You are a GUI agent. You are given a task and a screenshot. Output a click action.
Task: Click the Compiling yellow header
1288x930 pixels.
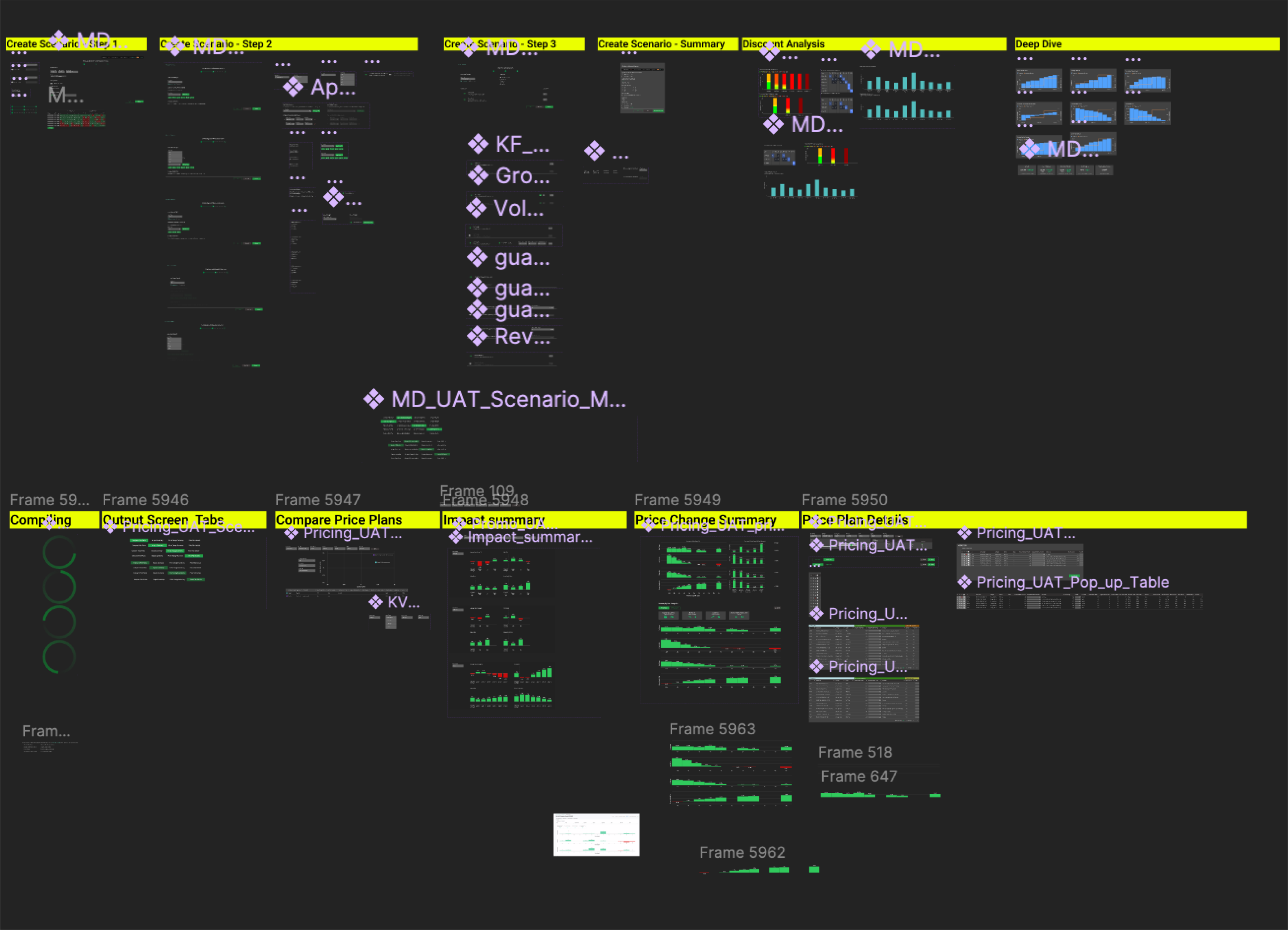(54, 520)
